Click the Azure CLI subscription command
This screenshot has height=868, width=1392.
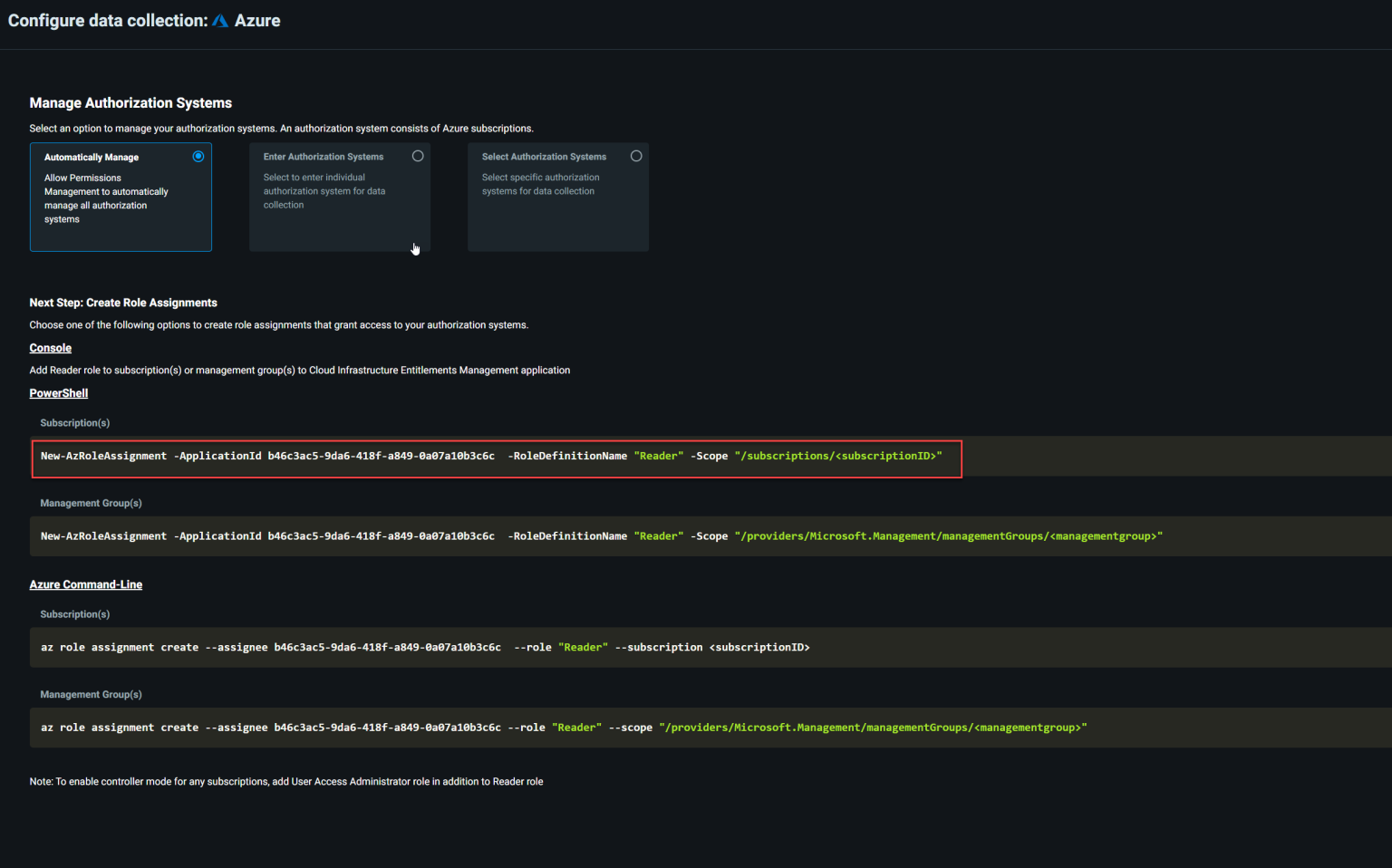tap(424, 647)
